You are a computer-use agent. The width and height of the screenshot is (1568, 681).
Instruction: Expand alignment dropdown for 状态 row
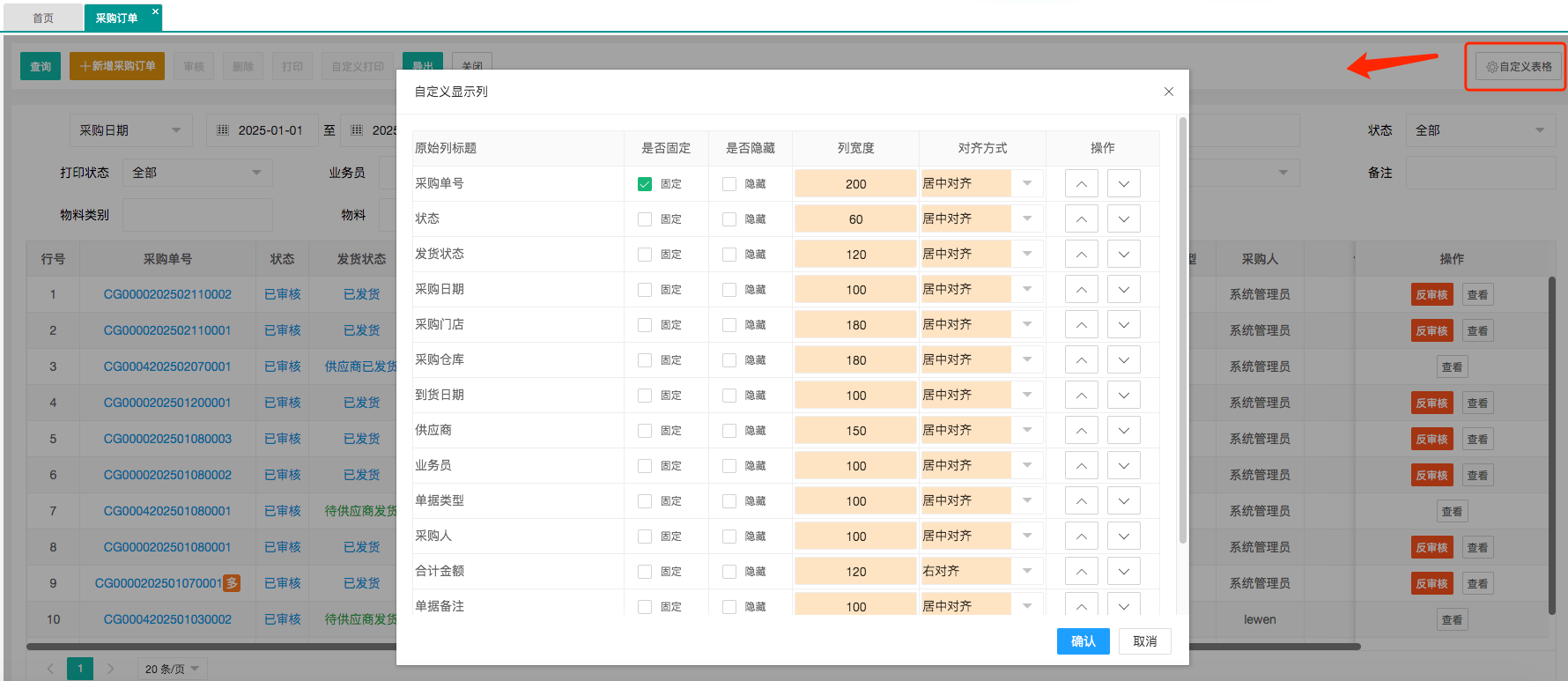1026,218
